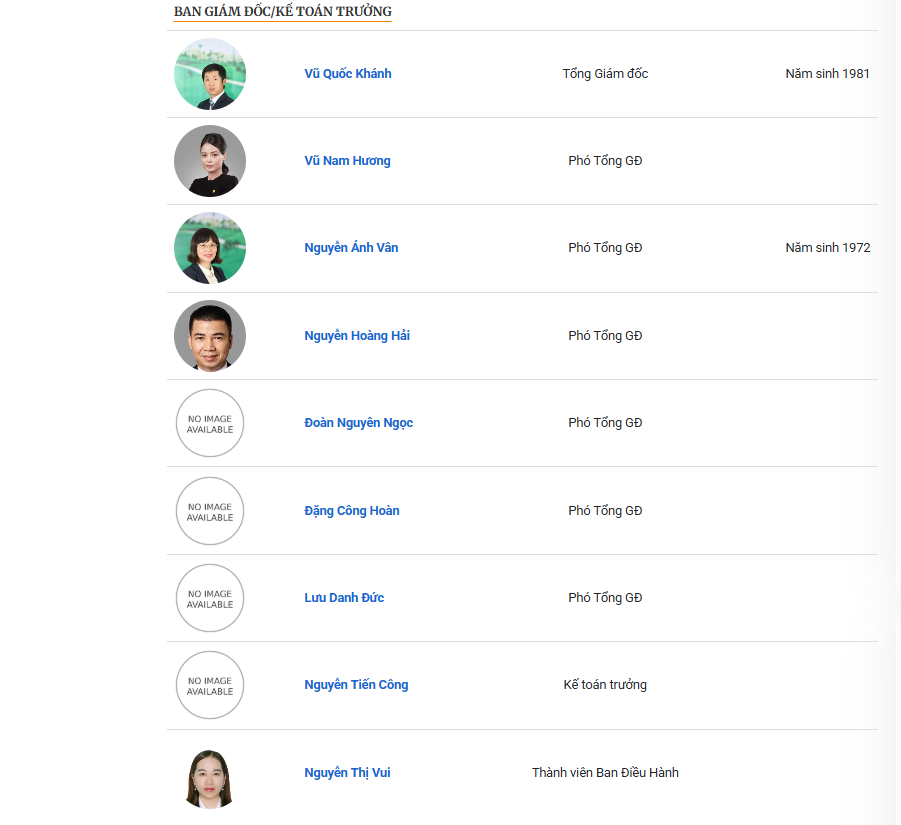Click the BAN GIÁM ĐỐC/KẾ TOÁN TRƯỞNG heading
Image resolution: width=901 pixels, height=825 pixels.
click(282, 12)
